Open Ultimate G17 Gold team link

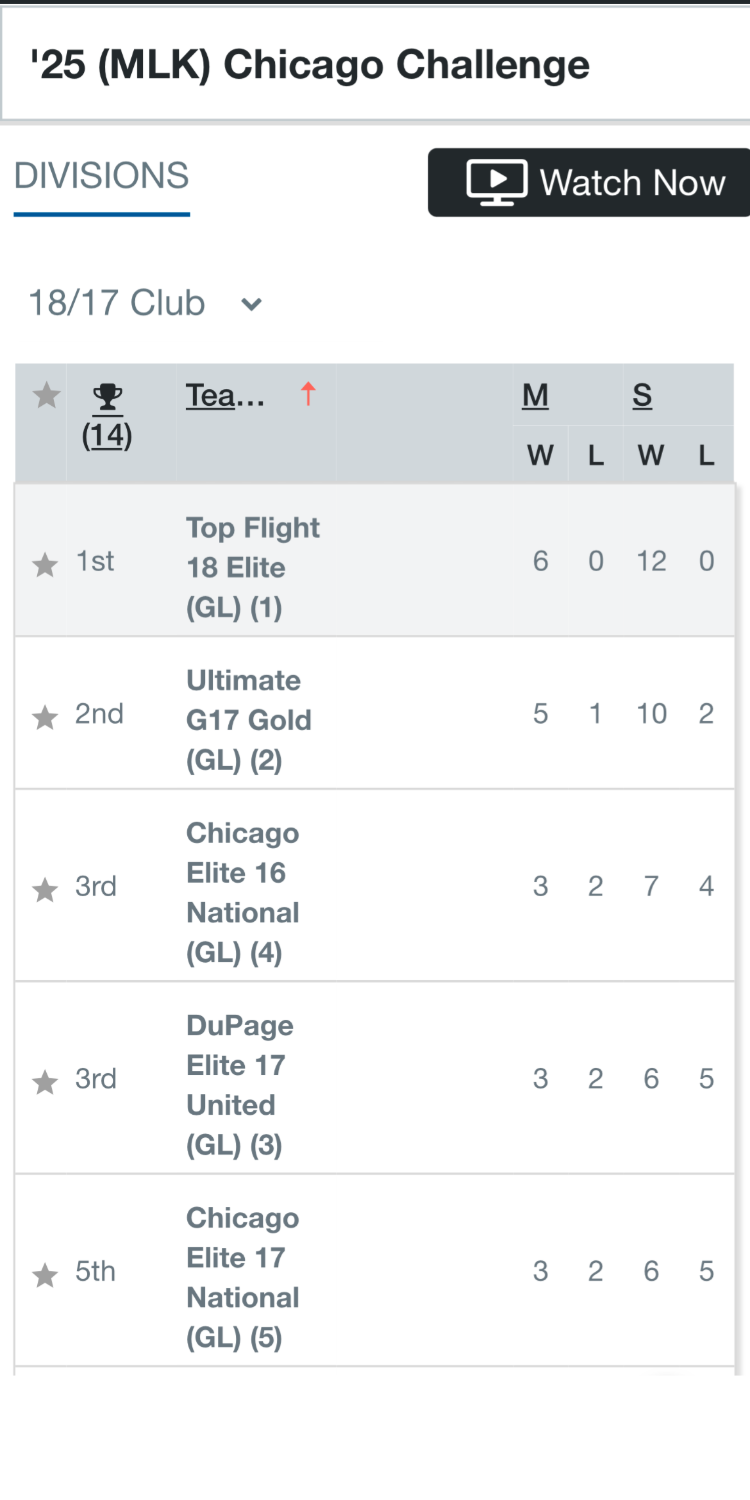[x=248, y=720]
